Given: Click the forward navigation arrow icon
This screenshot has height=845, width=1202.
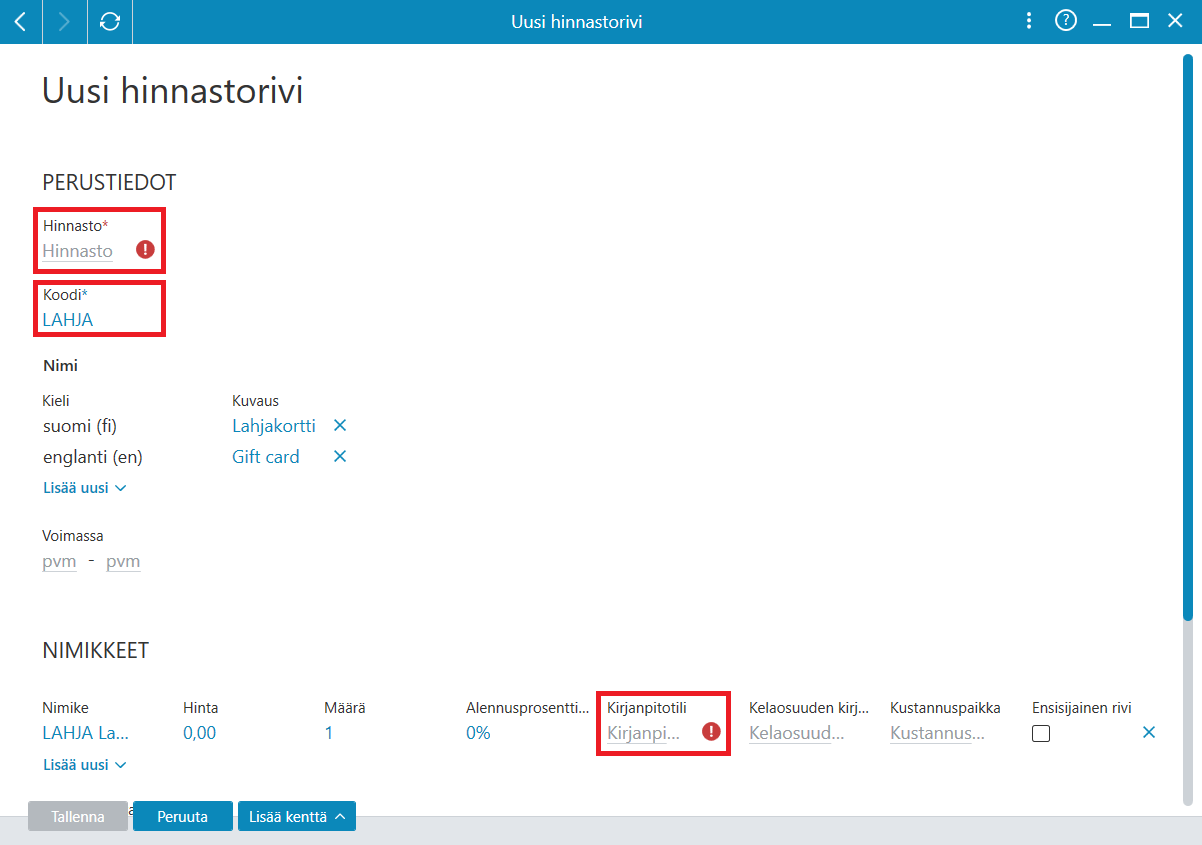Looking at the screenshot, I should click(65, 21).
